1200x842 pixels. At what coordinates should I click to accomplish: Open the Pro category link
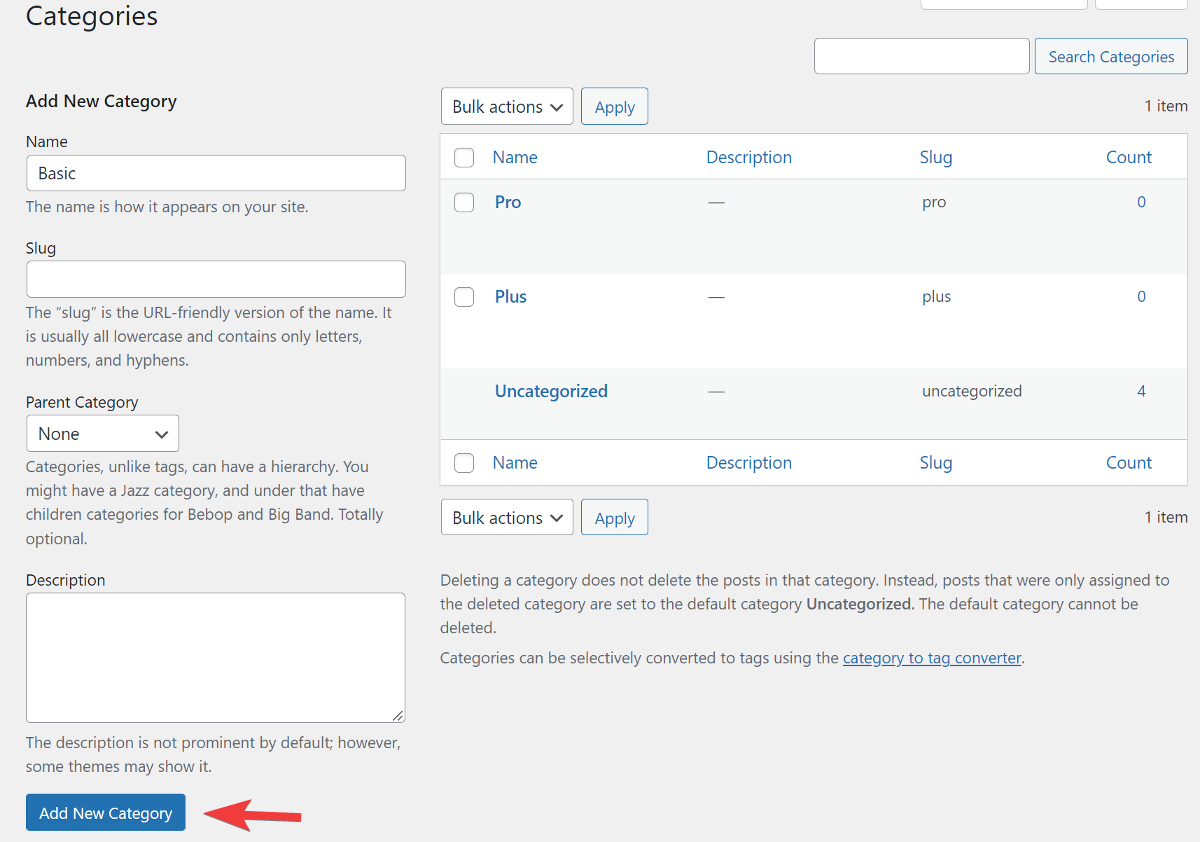508,202
